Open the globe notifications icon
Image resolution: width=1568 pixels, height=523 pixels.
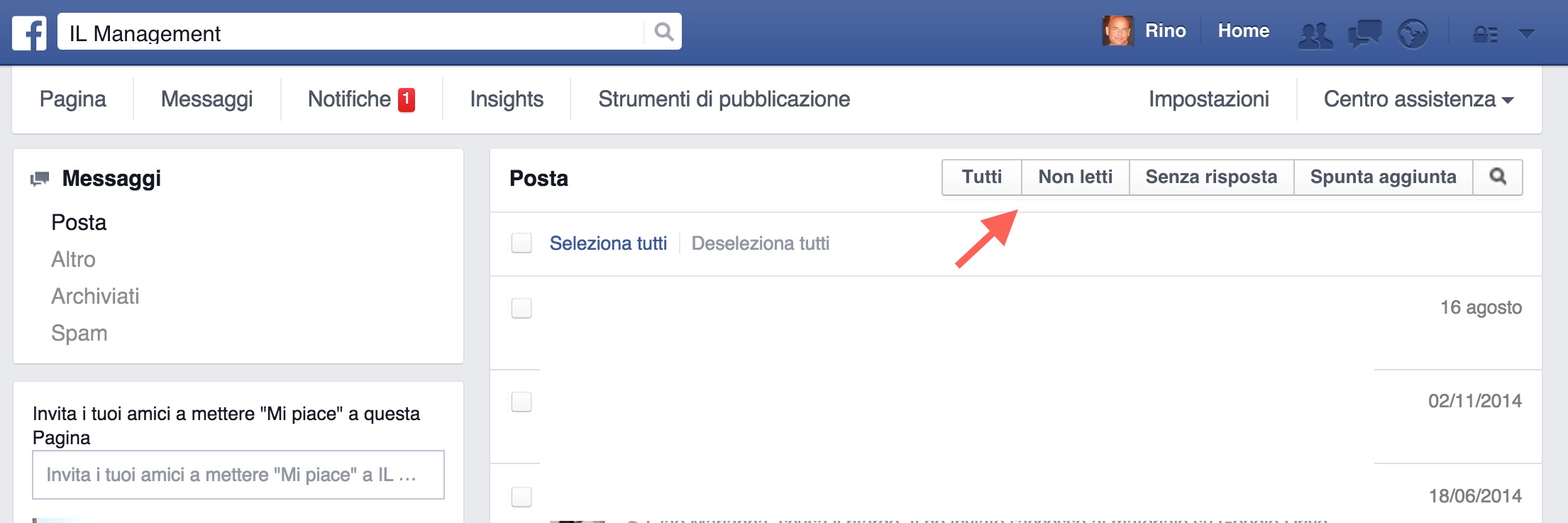tap(1412, 33)
